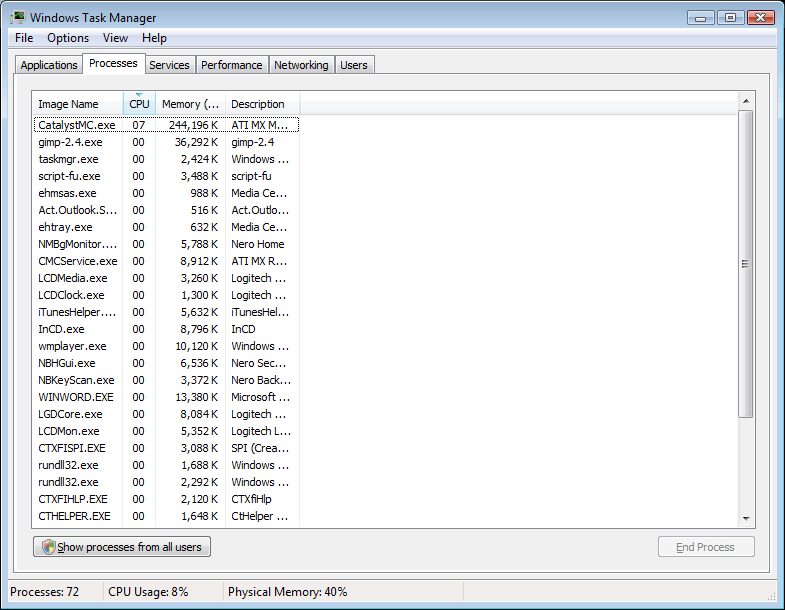Select the wmplayer.exe process
Screen dimensions: 785x610
point(166,347)
